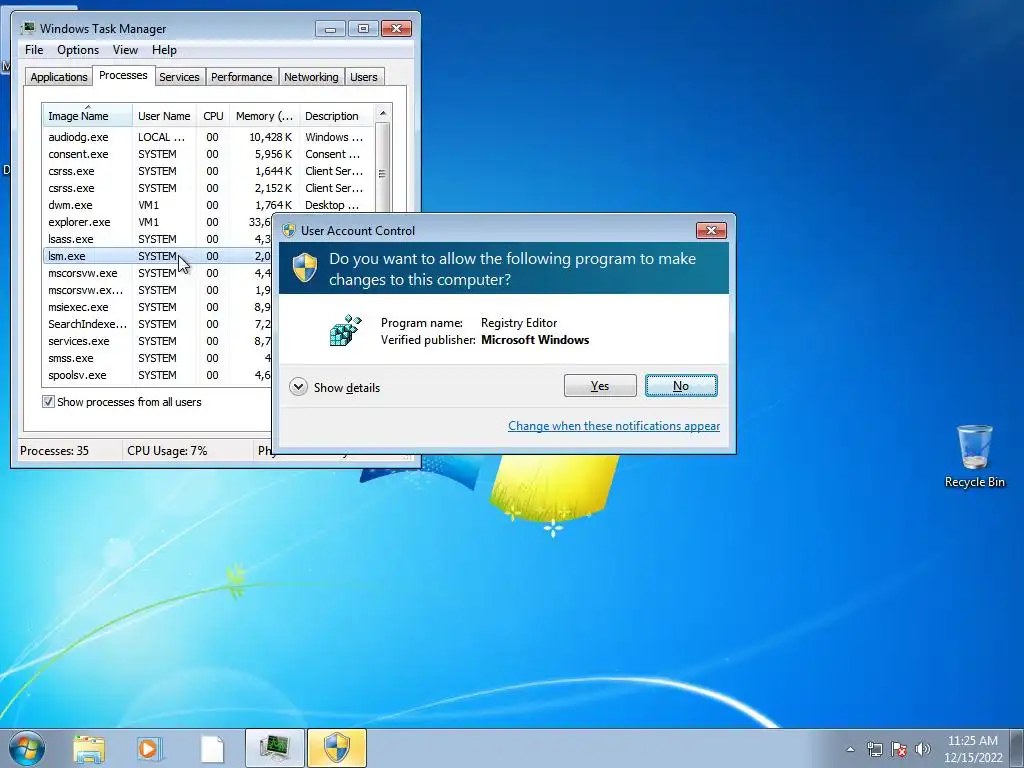Open the File menu in Task Manager
Image resolution: width=1024 pixels, height=768 pixels.
[34, 50]
